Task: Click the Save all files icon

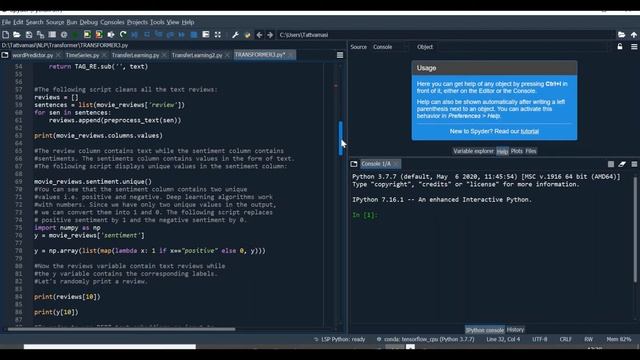Action: coord(40,35)
